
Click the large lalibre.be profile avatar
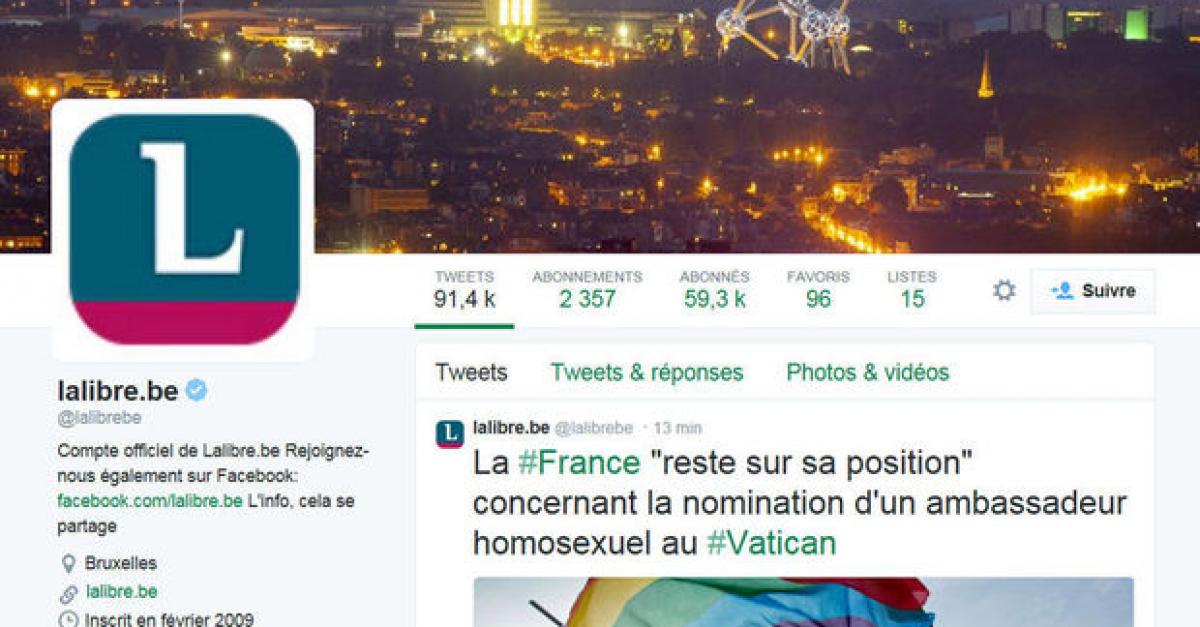pyautogui.click(x=183, y=230)
